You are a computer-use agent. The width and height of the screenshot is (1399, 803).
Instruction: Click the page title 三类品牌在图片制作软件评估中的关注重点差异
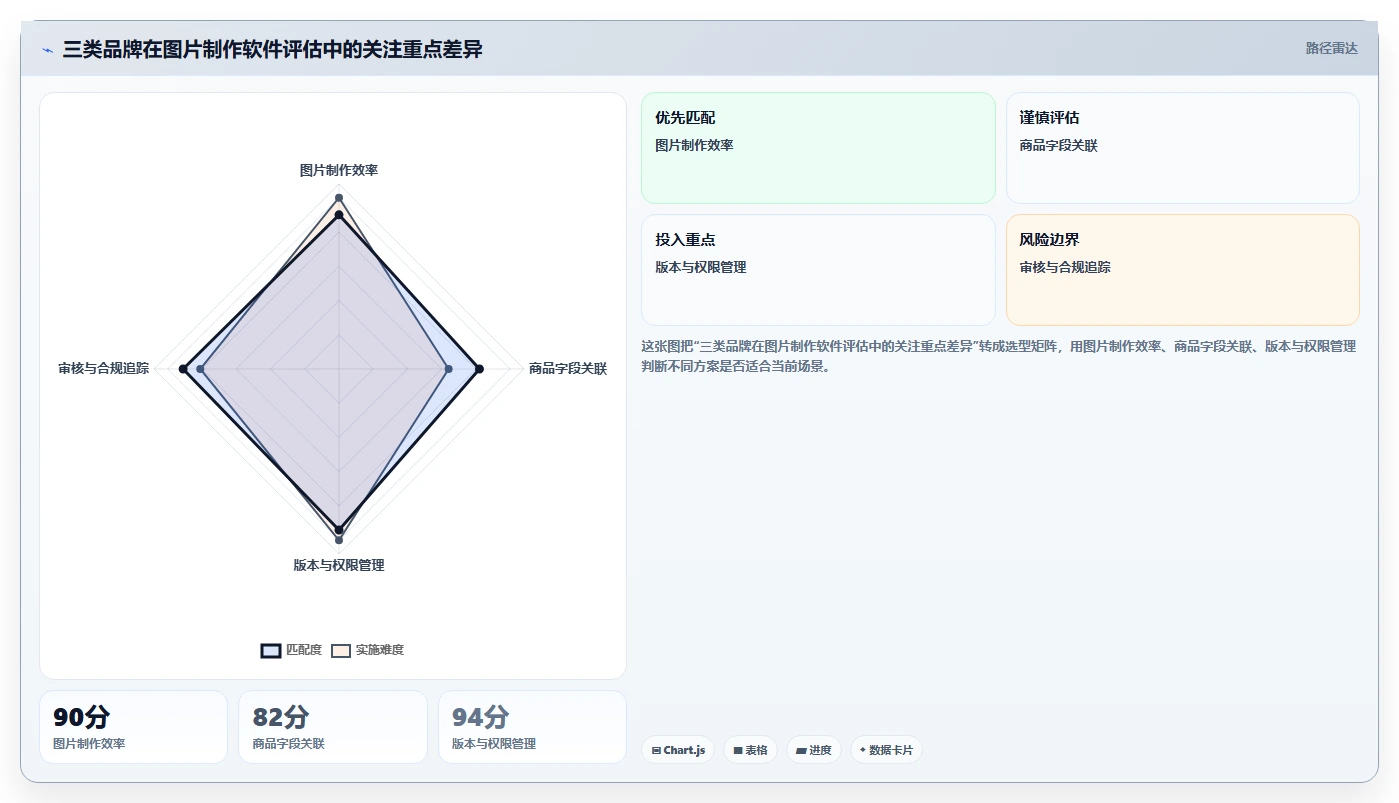pos(272,49)
